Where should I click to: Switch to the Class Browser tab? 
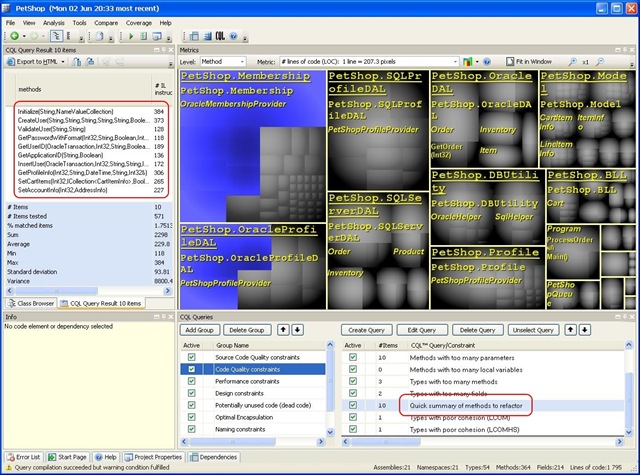click(31, 303)
